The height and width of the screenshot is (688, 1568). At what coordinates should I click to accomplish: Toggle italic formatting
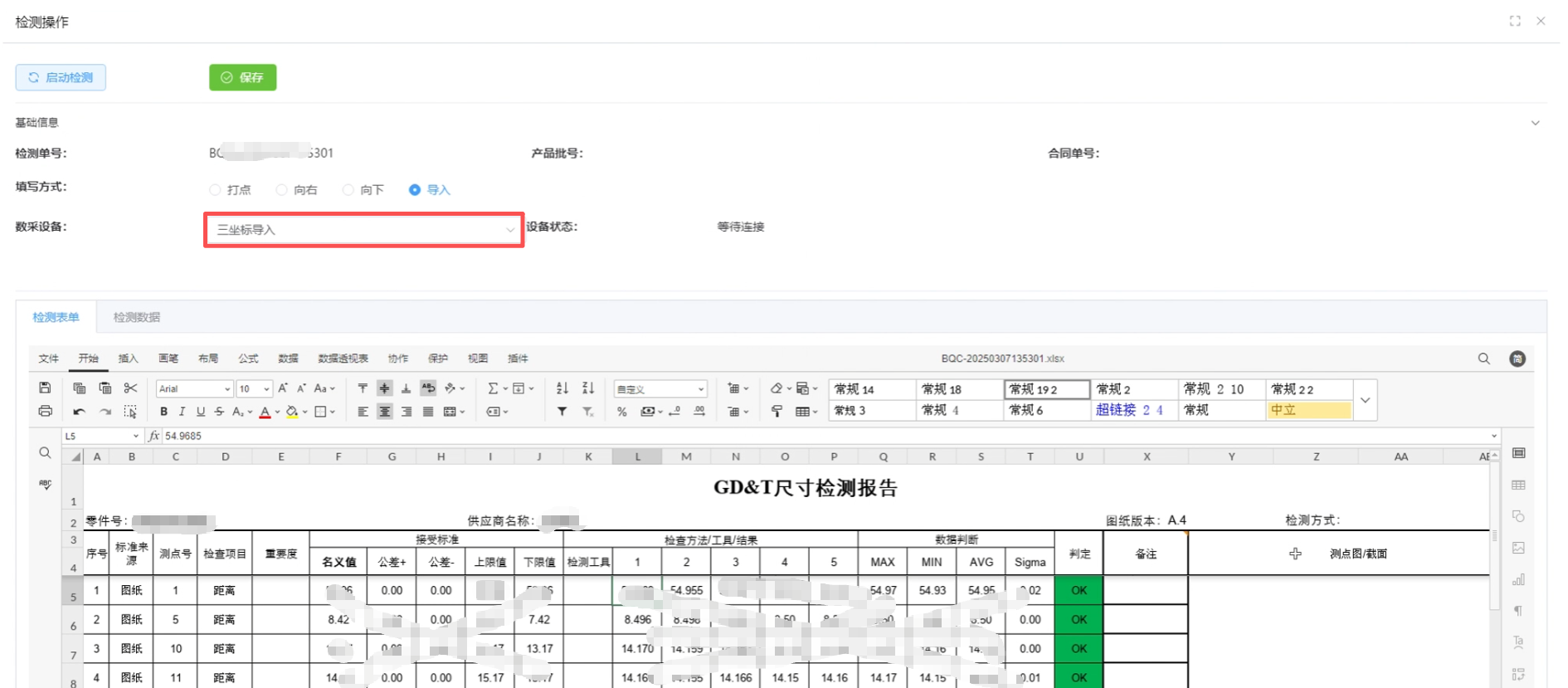pos(182,411)
